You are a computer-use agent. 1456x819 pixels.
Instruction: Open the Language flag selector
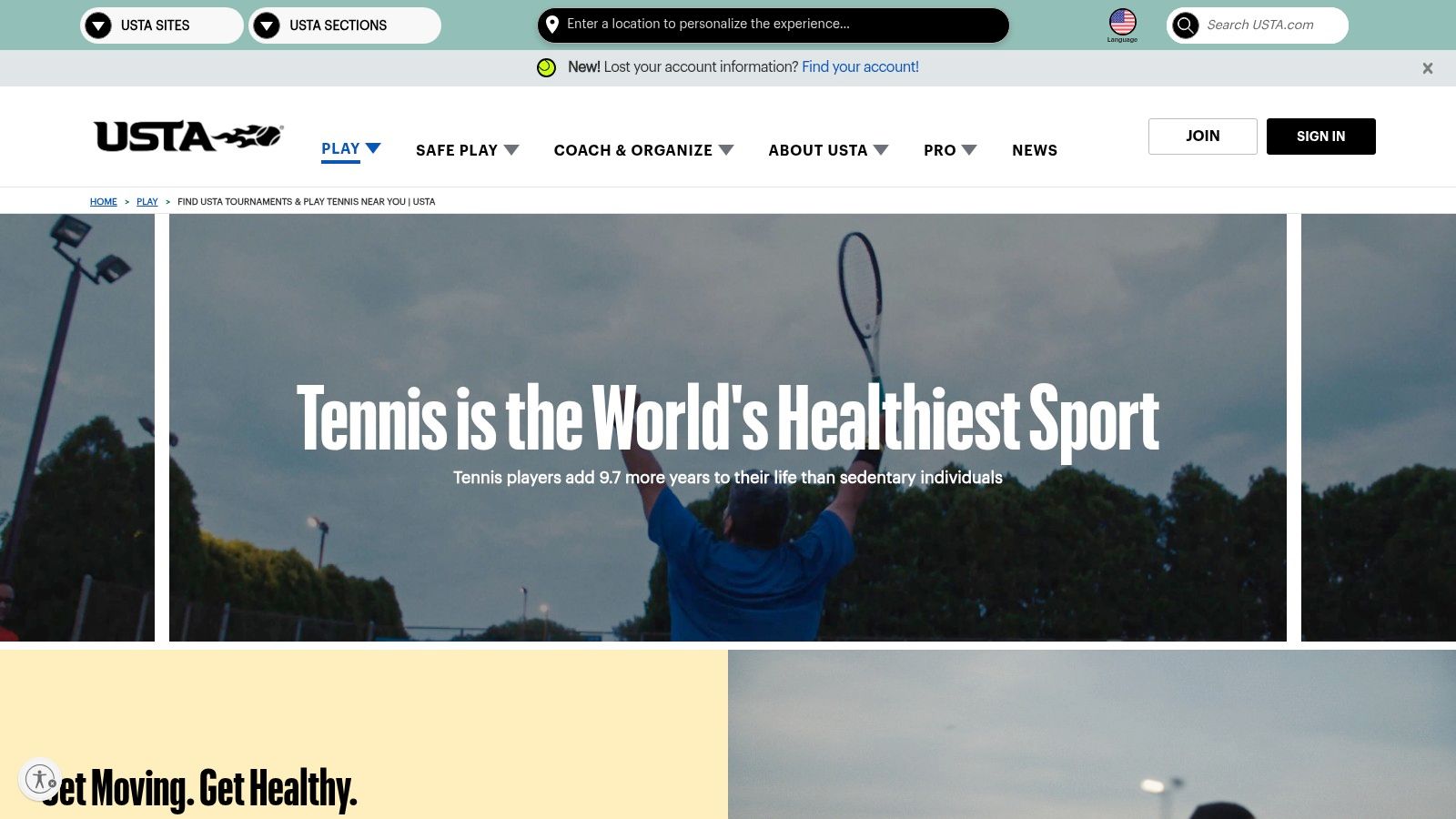(x=1122, y=23)
